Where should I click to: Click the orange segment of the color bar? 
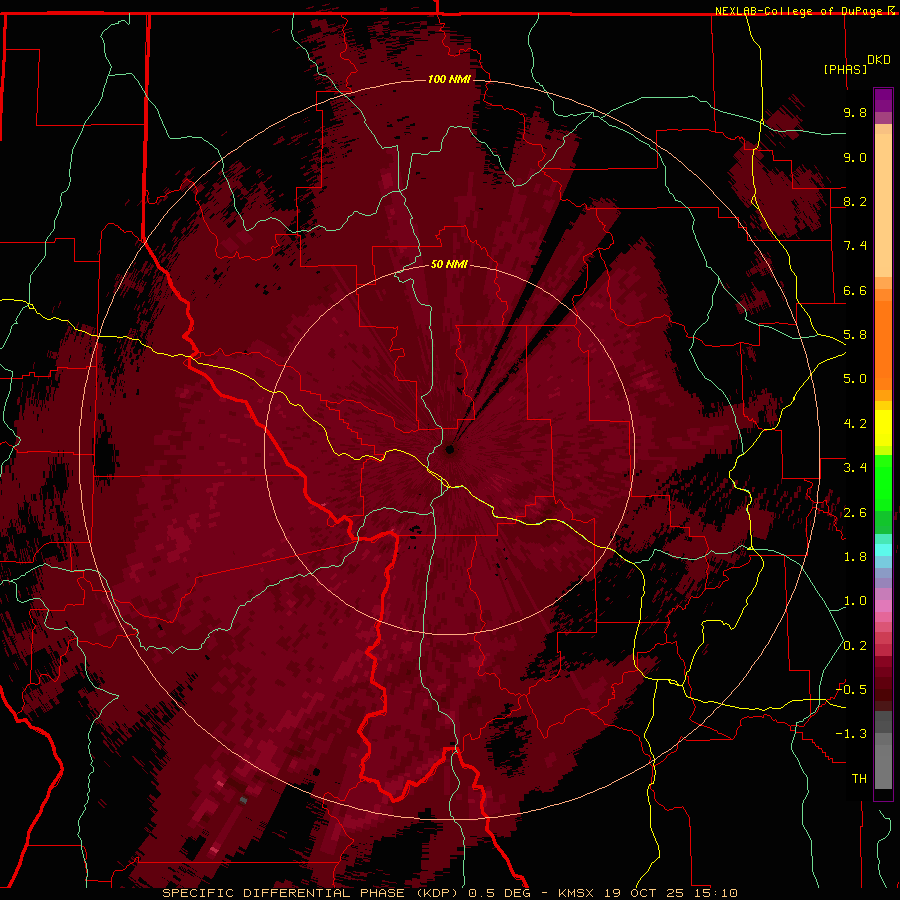(x=883, y=346)
